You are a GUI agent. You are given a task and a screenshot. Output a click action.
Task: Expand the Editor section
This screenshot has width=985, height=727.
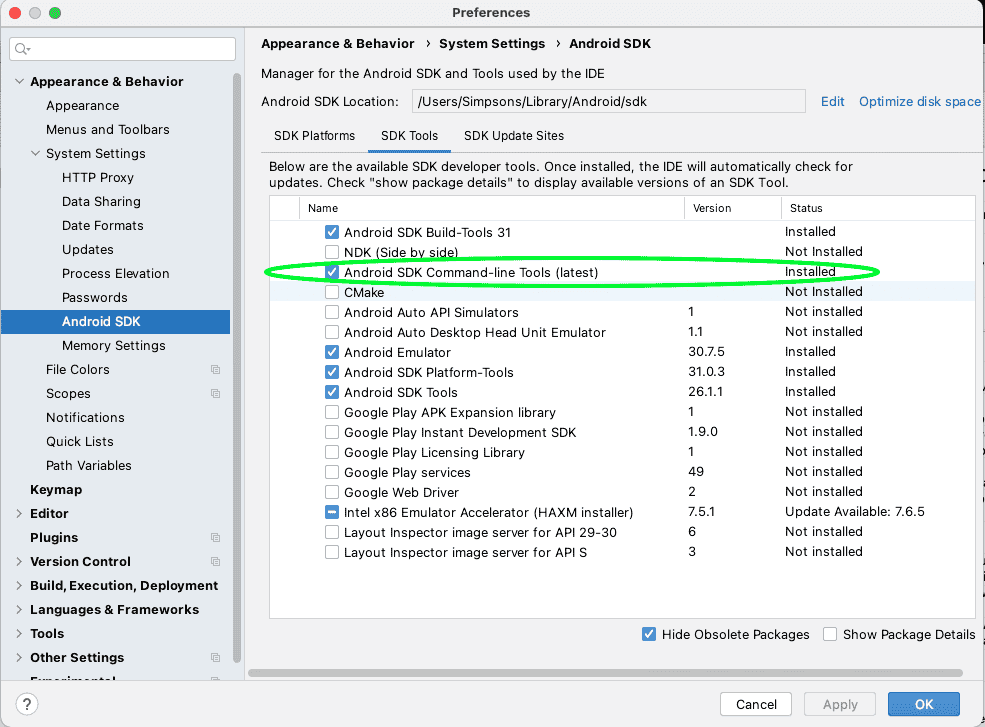19,513
